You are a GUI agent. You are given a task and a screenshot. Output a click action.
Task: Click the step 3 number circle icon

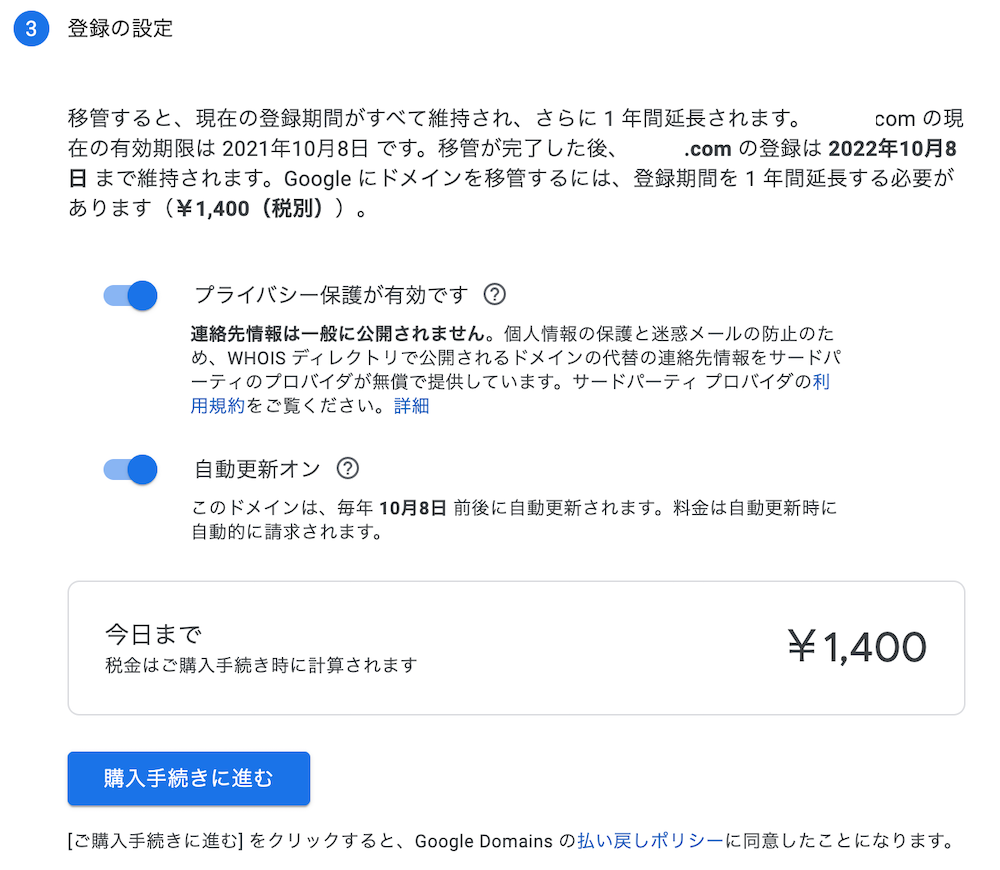click(x=31, y=29)
